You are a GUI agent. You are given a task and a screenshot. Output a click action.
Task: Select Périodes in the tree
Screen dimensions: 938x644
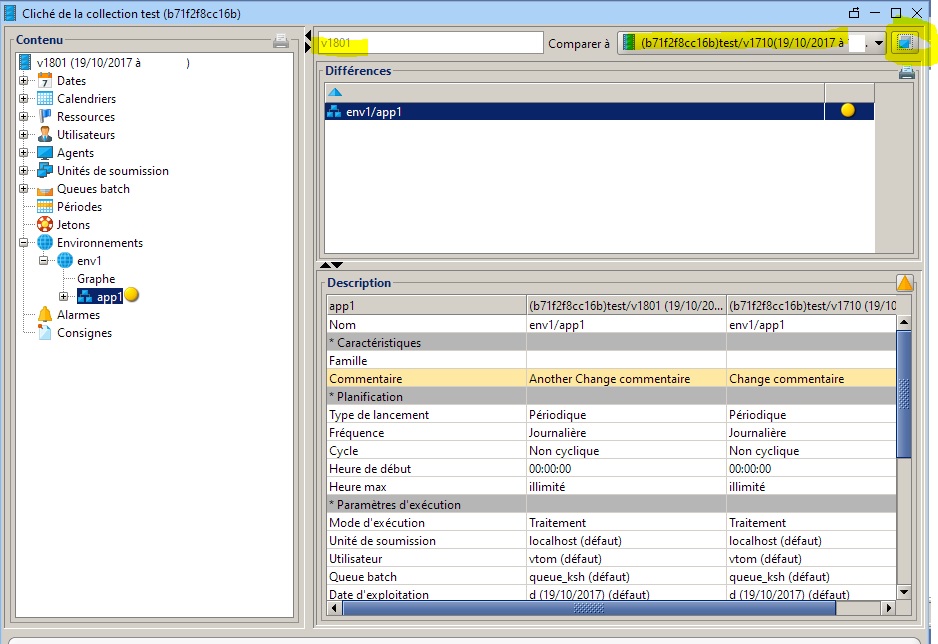coord(79,207)
